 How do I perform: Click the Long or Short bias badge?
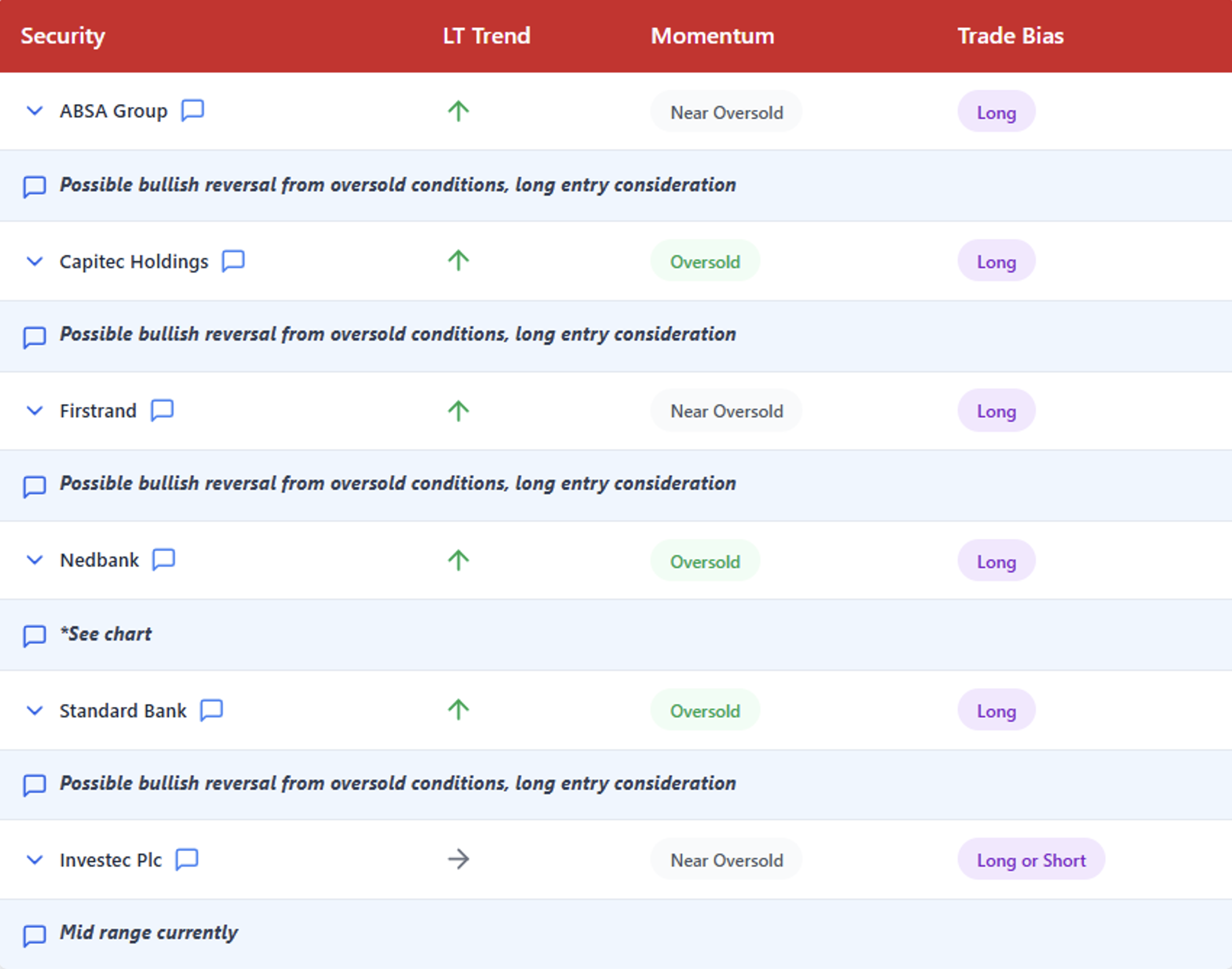1030,859
